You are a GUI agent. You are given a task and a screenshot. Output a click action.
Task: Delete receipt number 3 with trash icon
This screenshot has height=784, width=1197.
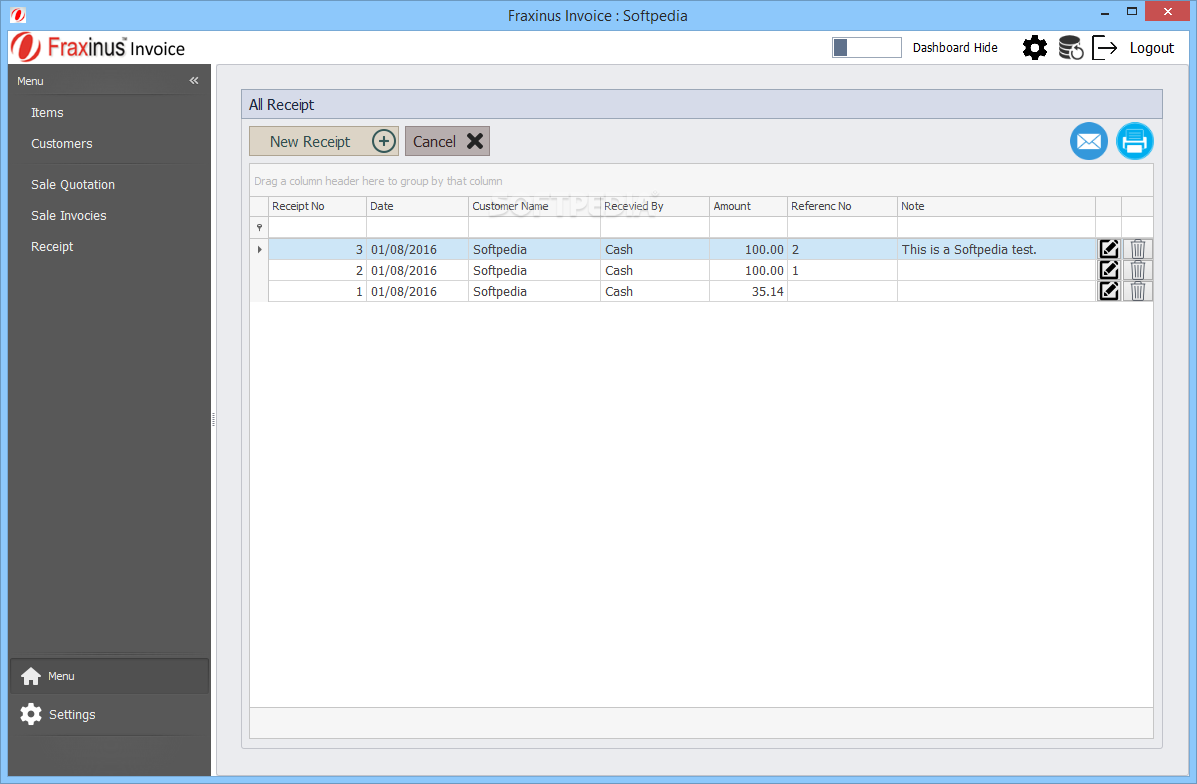tap(1137, 249)
